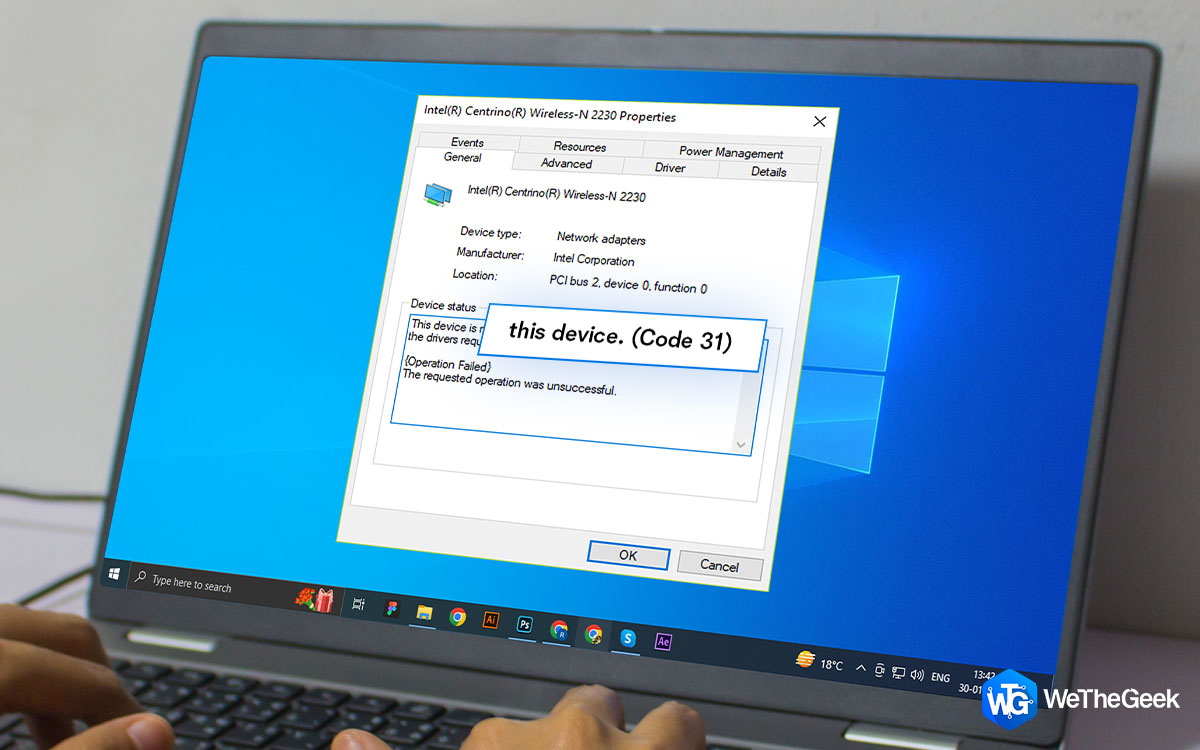This screenshot has width=1200, height=750.
Task: Launch Adobe After Effects from the taskbar
Action: click(x=662, y=641)
